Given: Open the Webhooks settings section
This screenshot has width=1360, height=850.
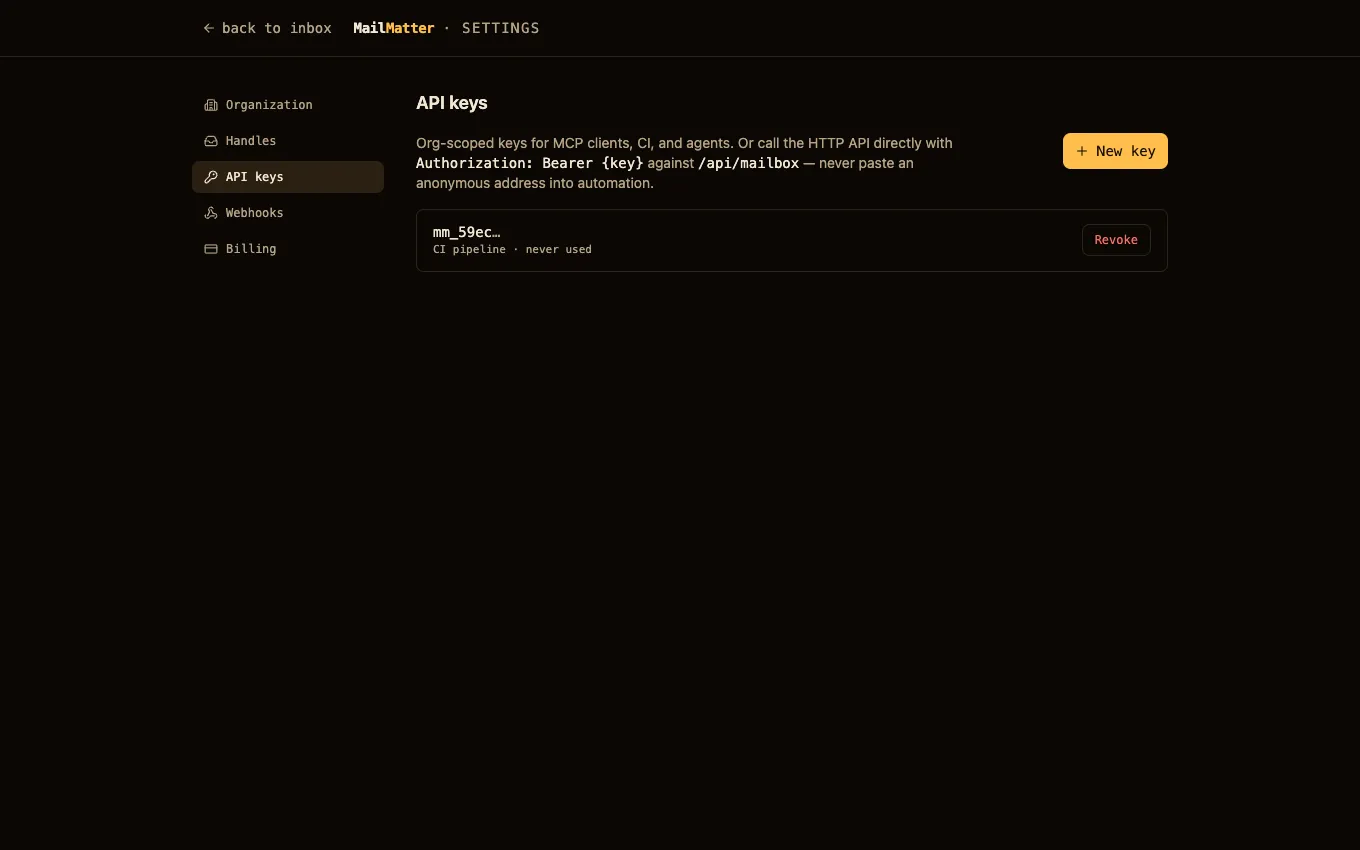Looking at the screenshot, I should click(x=288, y=213).
